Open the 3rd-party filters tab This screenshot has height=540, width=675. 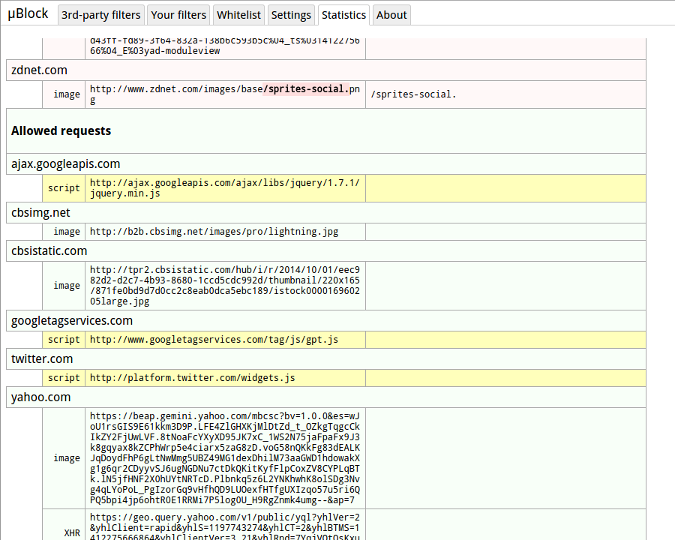coord(101,15)
